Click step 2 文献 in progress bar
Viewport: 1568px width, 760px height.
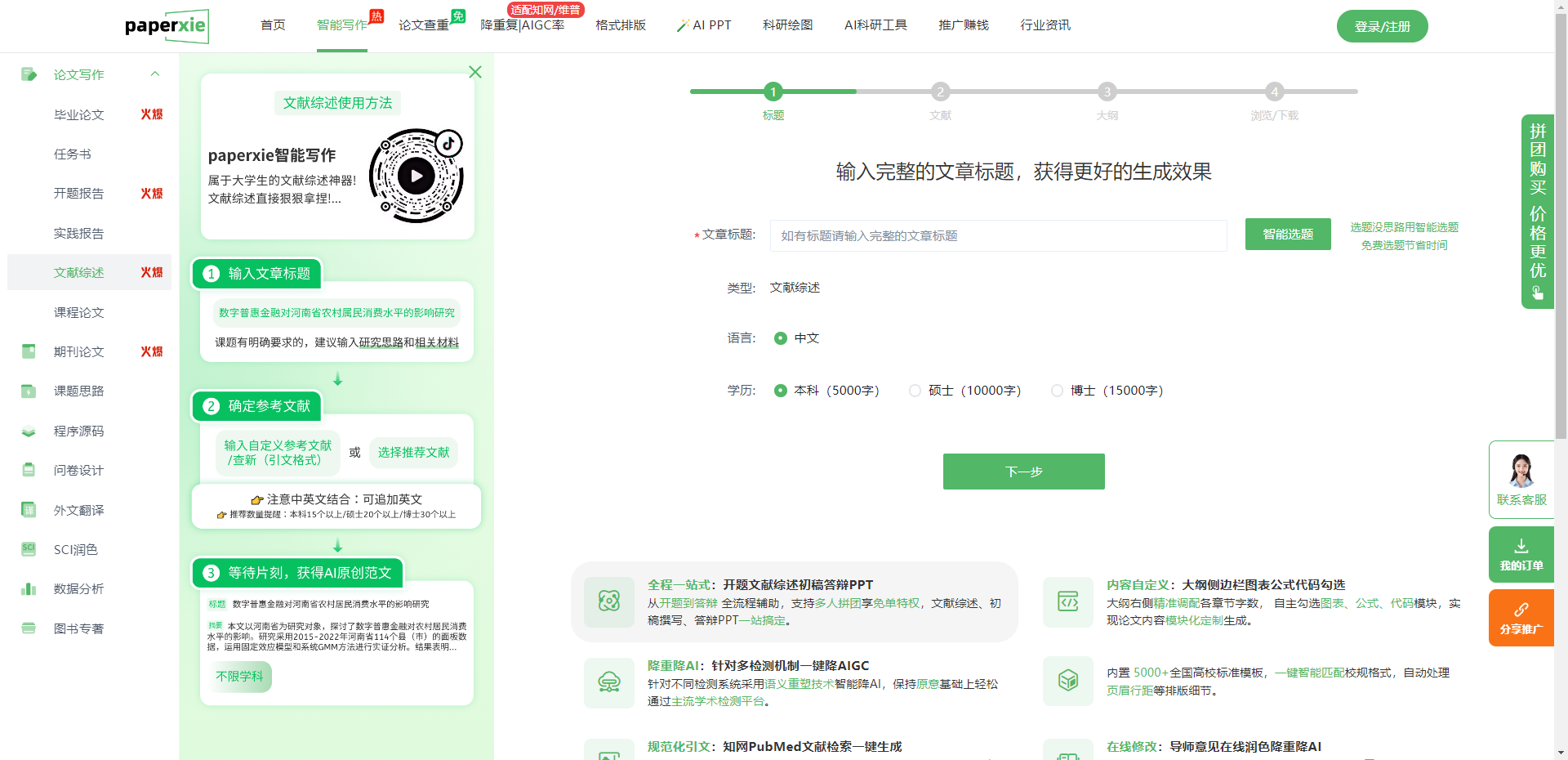940,92
